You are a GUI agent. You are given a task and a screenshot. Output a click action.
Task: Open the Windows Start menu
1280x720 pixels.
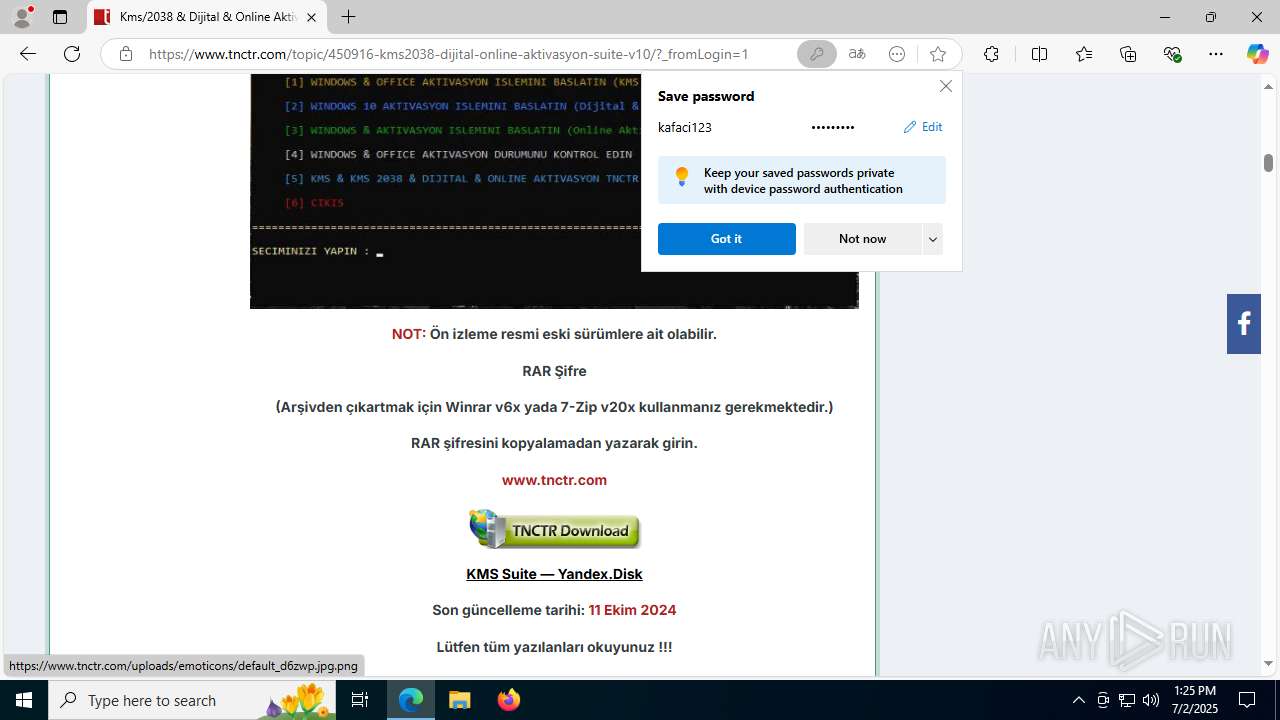point(24,700)
